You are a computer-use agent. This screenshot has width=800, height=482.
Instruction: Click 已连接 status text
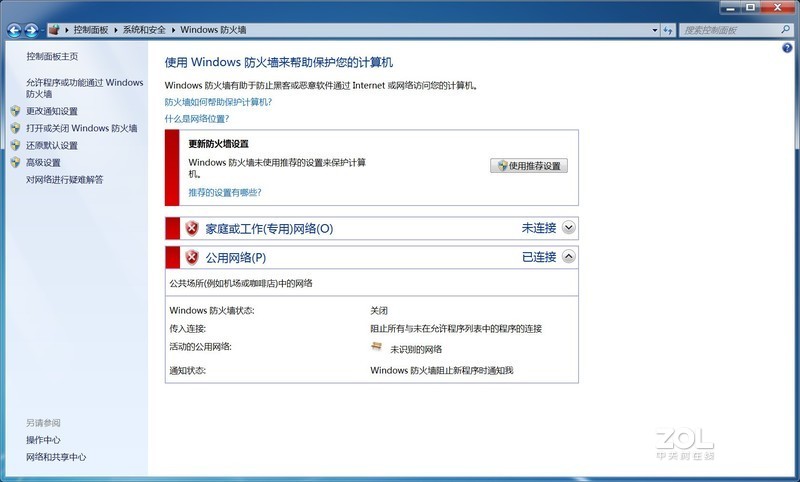539,257
